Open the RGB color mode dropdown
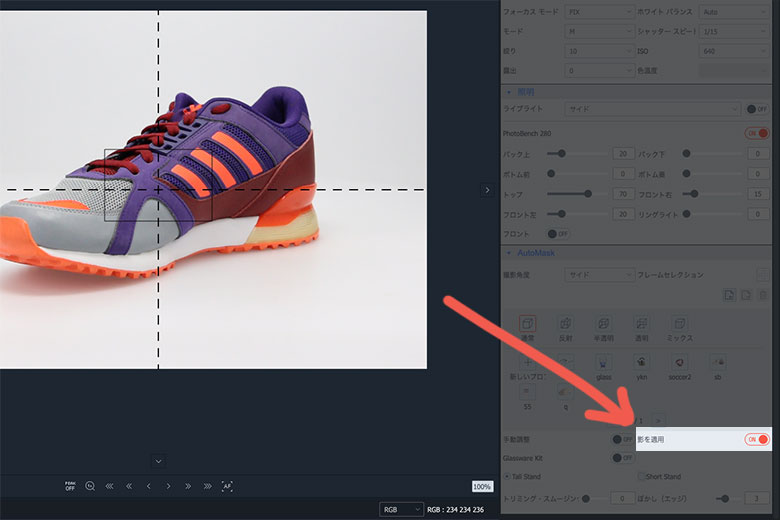 401,509
